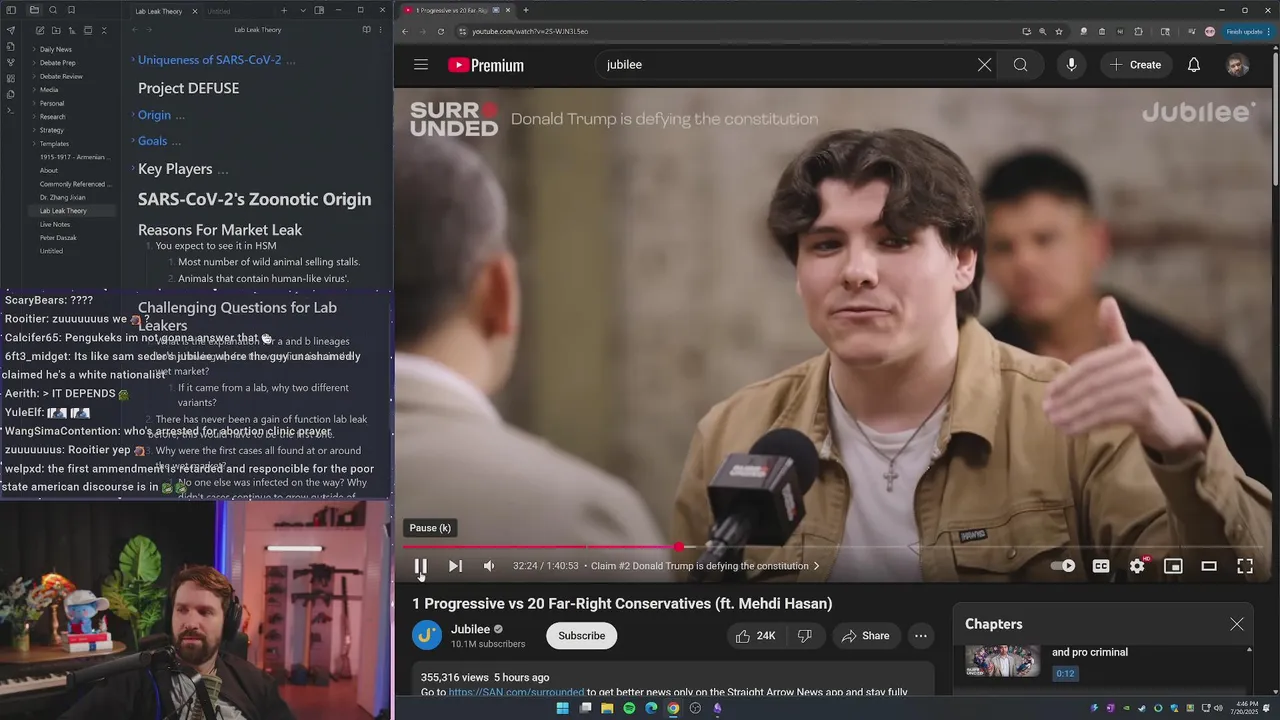Go to YouTube Premium home logo
1280x720 pixels.
coord(486,65)
